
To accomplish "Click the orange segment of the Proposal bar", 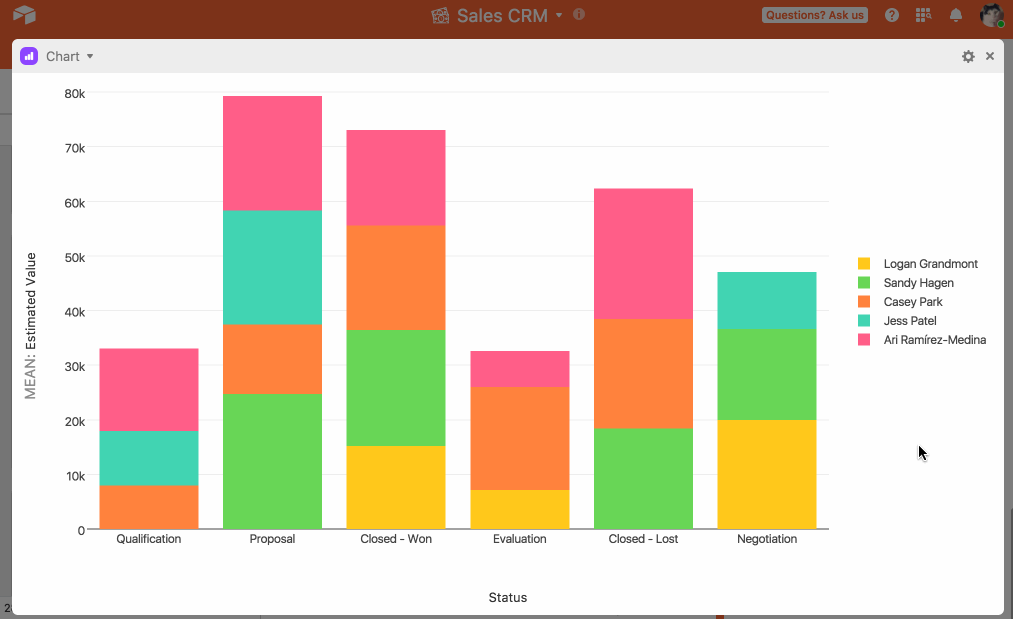I will [272, 359].
